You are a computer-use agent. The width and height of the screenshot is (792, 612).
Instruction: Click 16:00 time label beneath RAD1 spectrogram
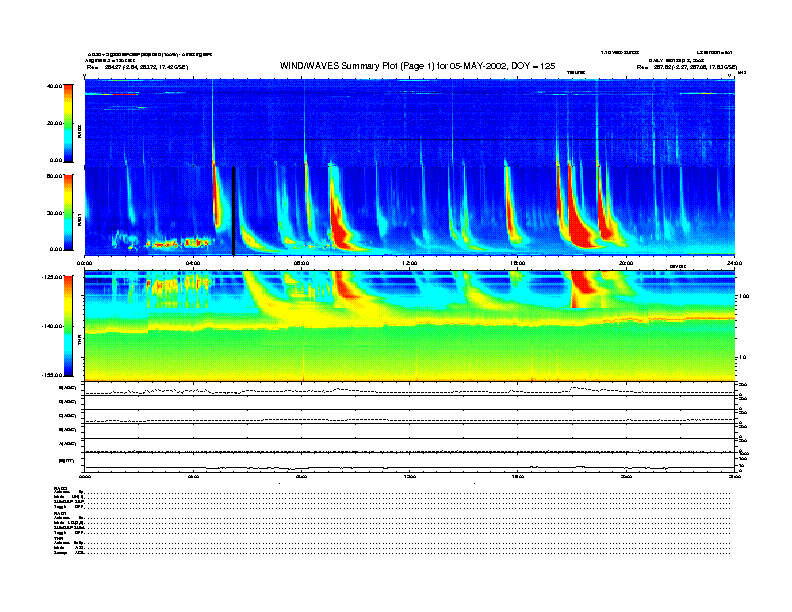518,263
